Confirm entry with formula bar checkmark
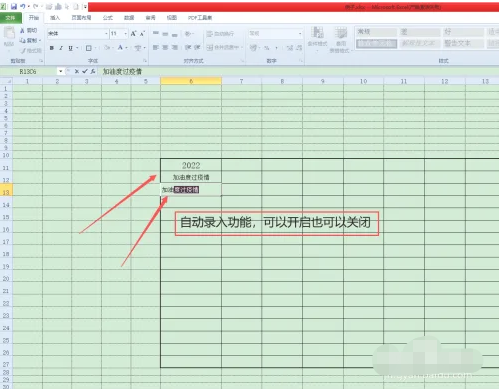Screen dimensions: 499x389 click(x=85, y=71)
